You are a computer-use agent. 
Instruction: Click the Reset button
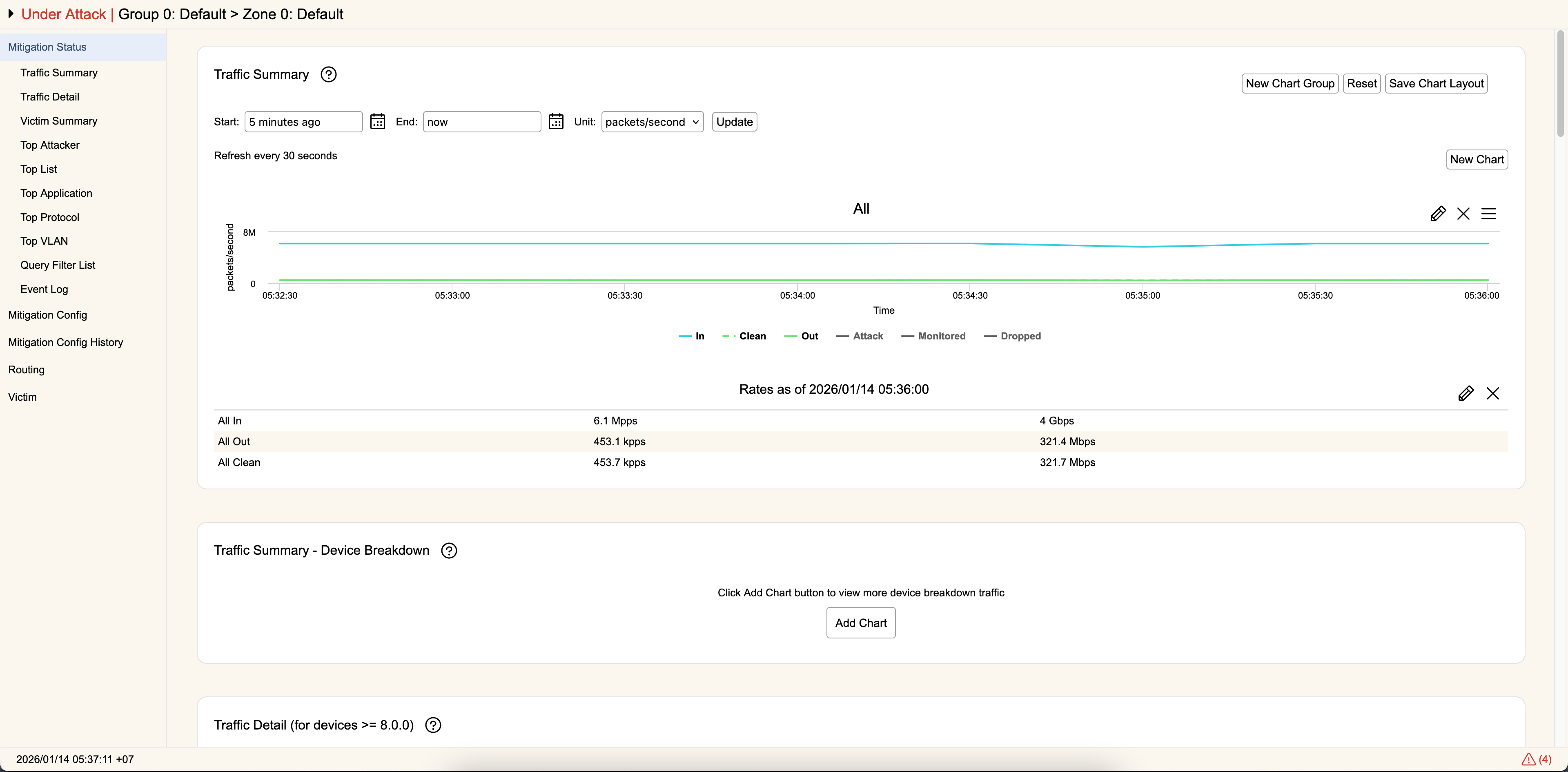pos(1362,83)
